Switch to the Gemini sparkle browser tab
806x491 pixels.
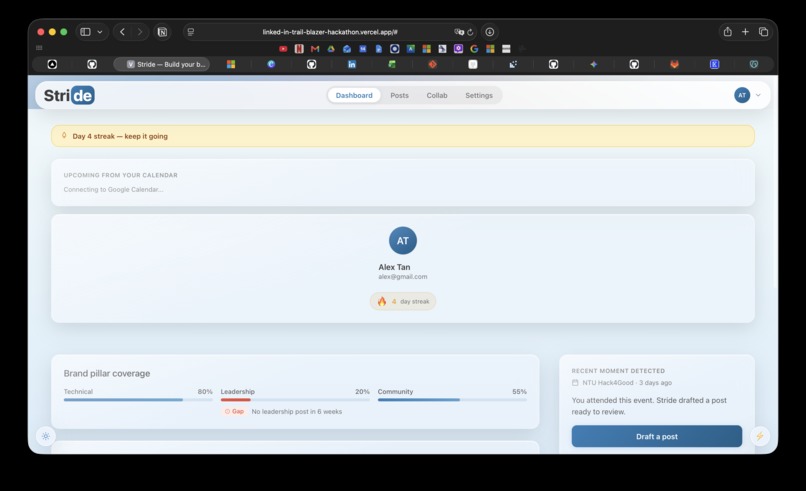pyautogui.click(x=594, y=64)
